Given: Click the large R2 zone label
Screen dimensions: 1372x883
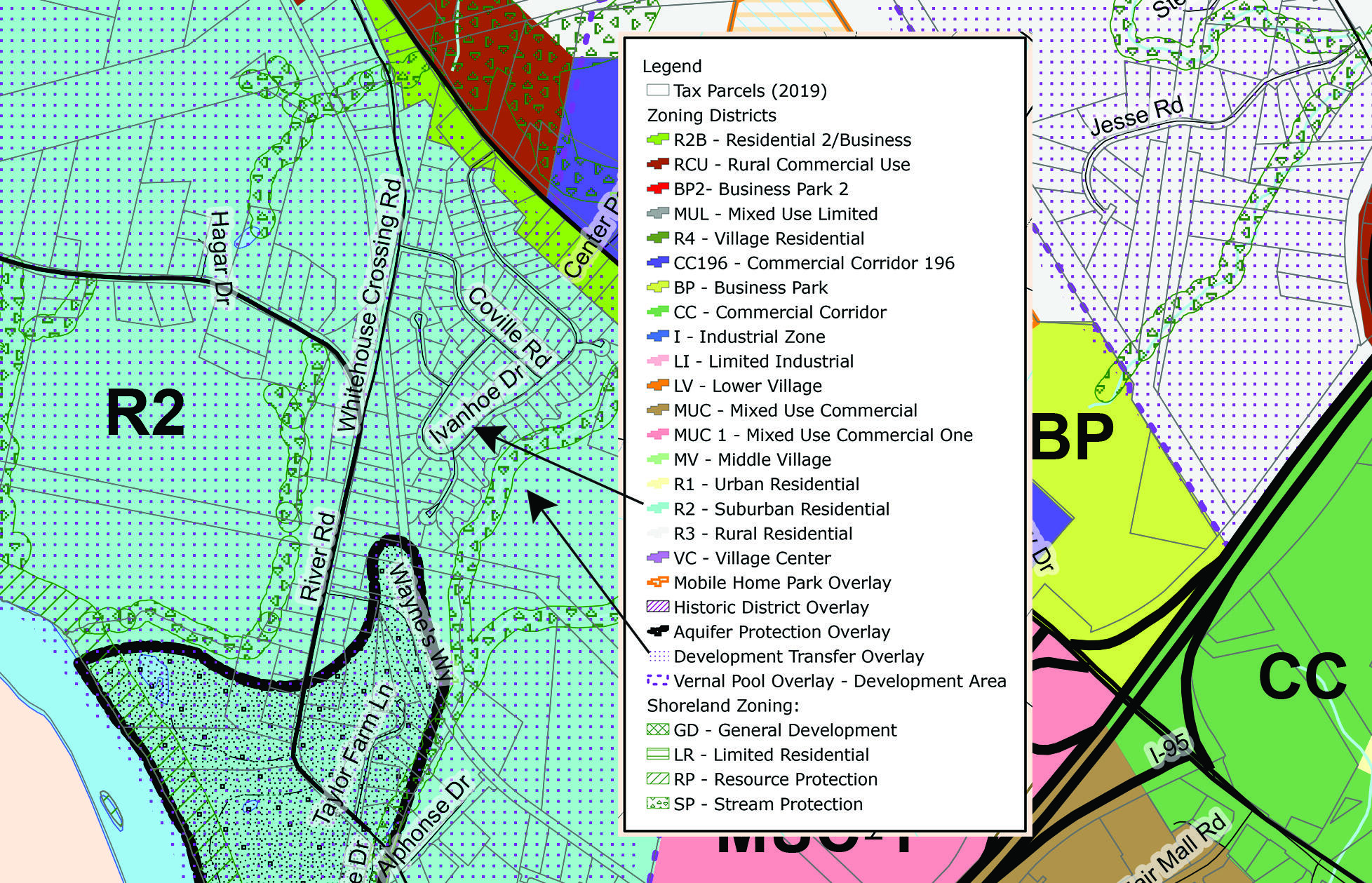Looking at the screenshot, I should click(x=145, y=413).
